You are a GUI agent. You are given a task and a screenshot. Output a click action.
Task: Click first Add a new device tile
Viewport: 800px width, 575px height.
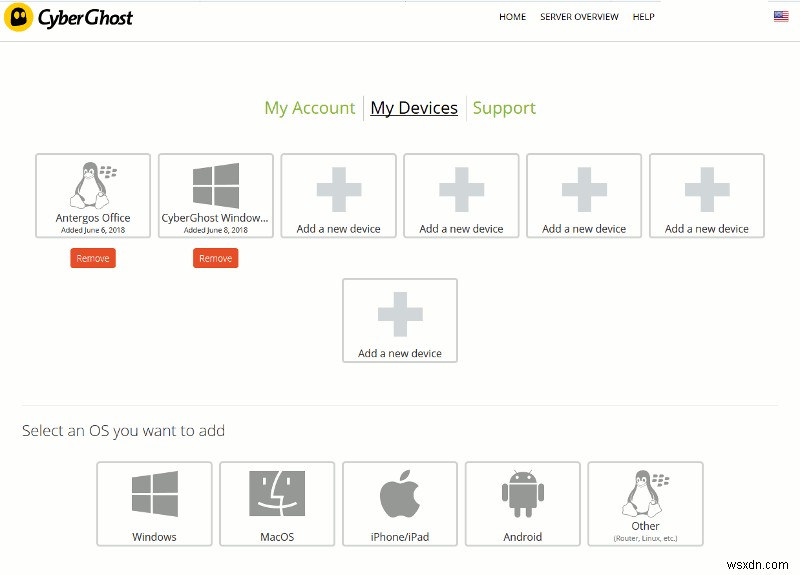(x=338, y=195)
